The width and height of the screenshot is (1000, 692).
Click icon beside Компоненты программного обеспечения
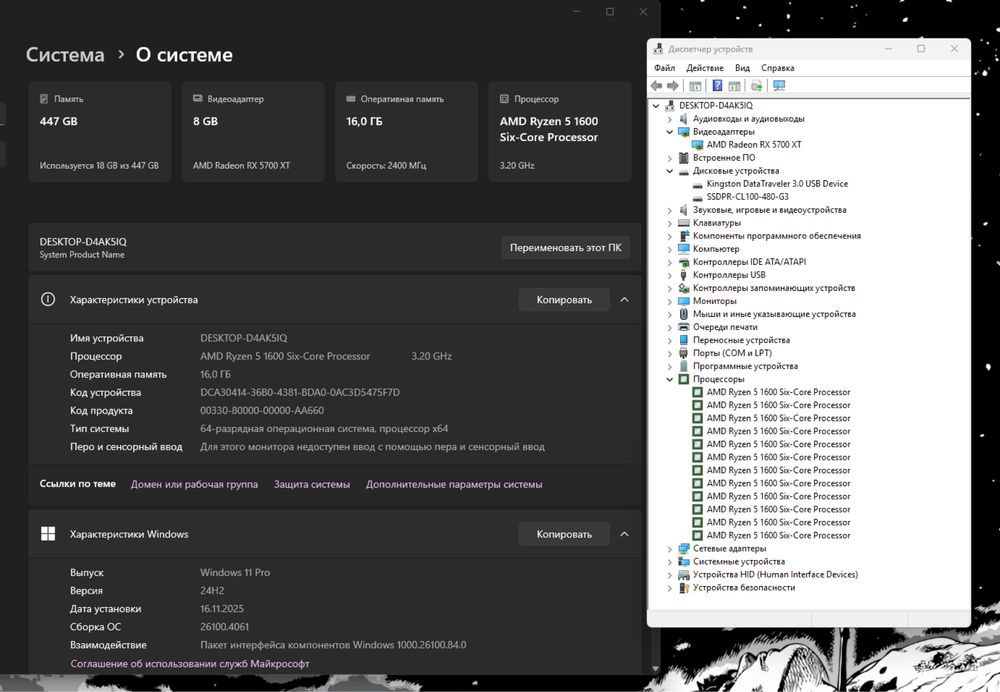pos(684,236)
